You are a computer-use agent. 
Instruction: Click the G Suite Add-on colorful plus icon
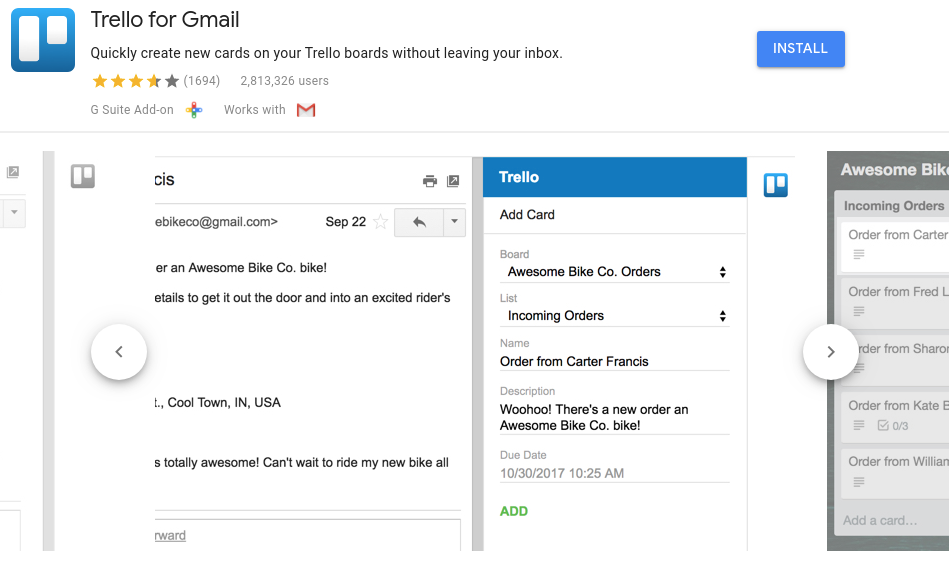(195, 110)
